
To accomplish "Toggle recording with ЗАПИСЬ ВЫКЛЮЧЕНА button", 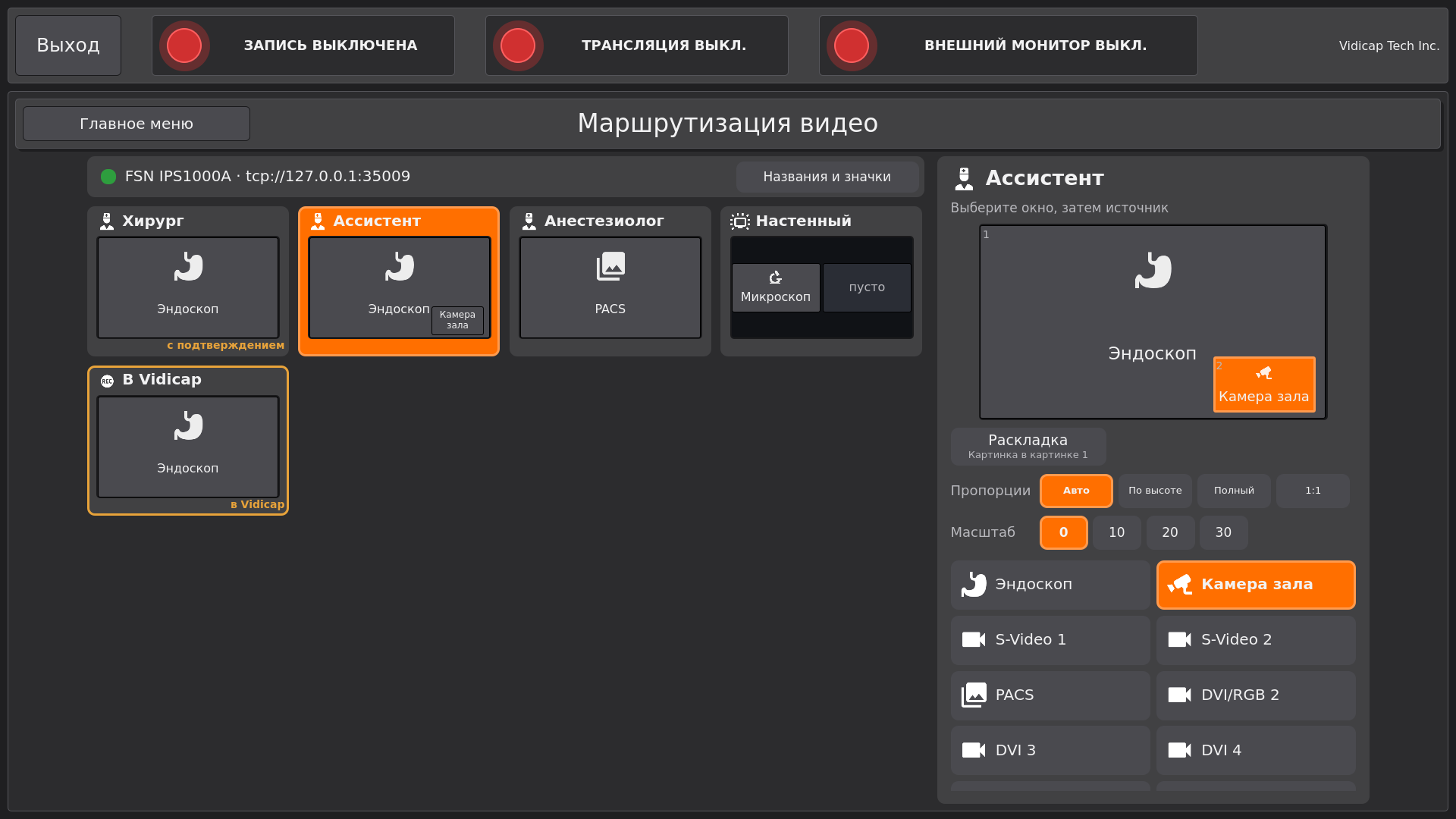I will point(303,45).
